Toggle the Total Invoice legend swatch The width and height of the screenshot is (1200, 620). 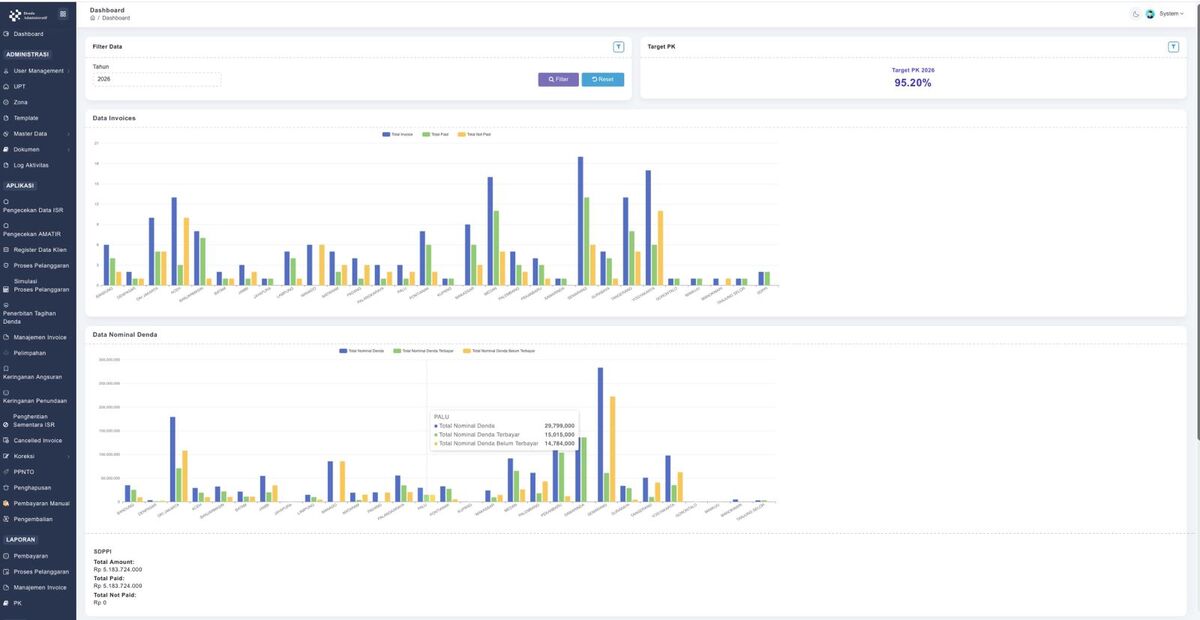(x=386, y=134)
